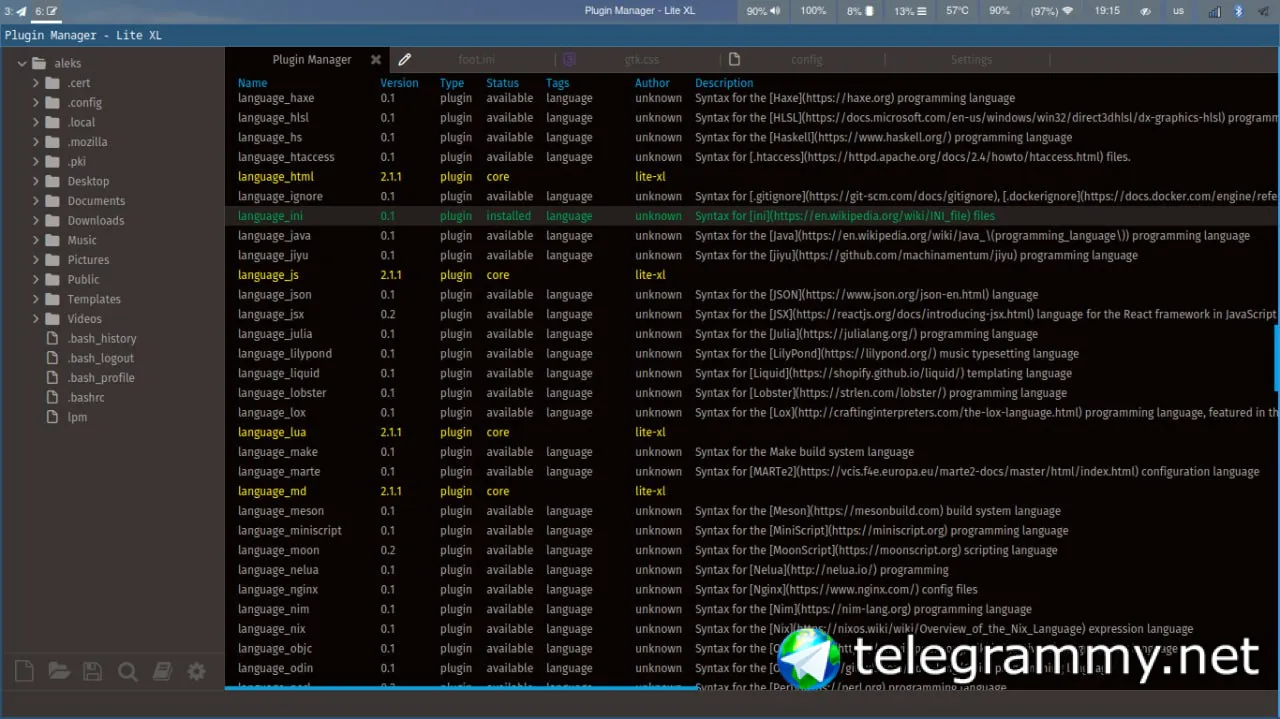Open search with the magnifier icon
1280x719 pixels.
[x=127, y=672]
